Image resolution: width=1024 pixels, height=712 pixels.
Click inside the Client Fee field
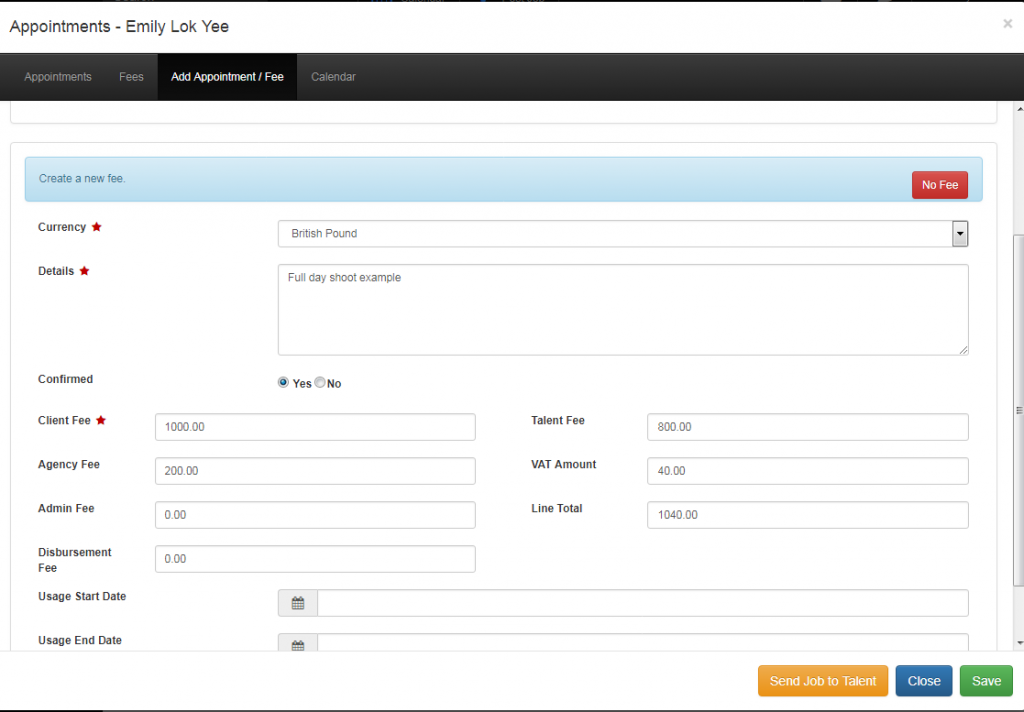314,426
